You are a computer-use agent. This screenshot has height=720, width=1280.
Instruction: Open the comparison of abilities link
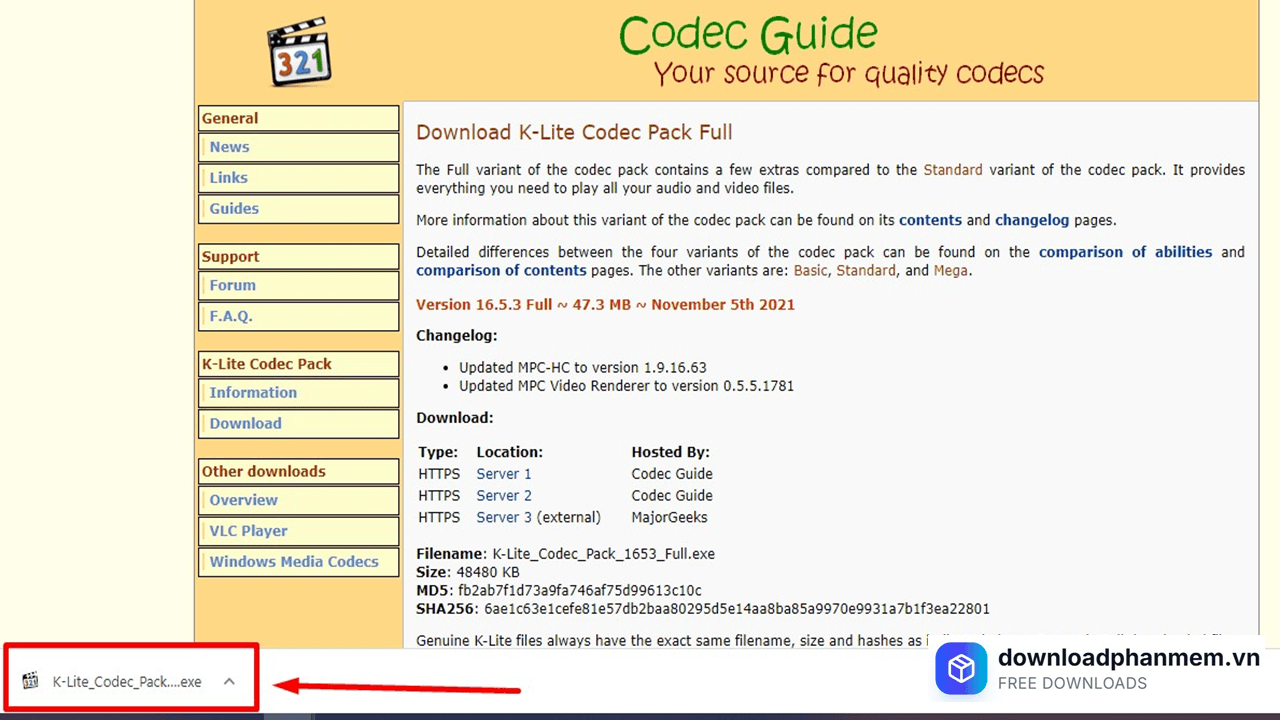click(1125, 252)
